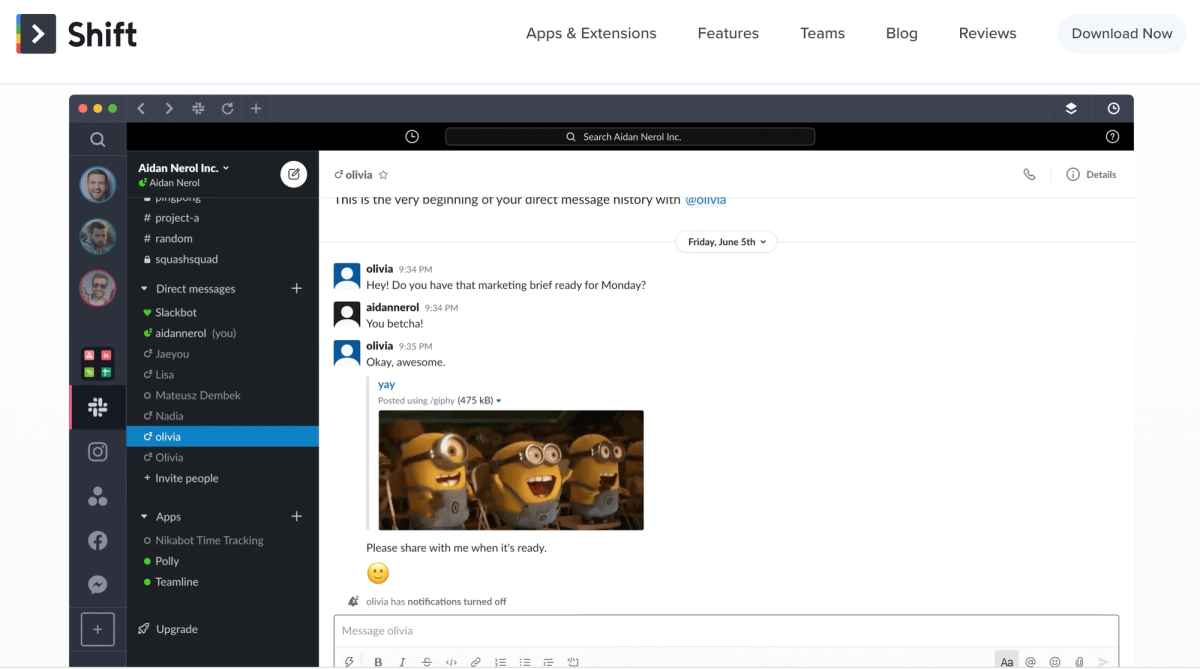
Task: Add a direct message with plus icon
Action: [296, 288]
